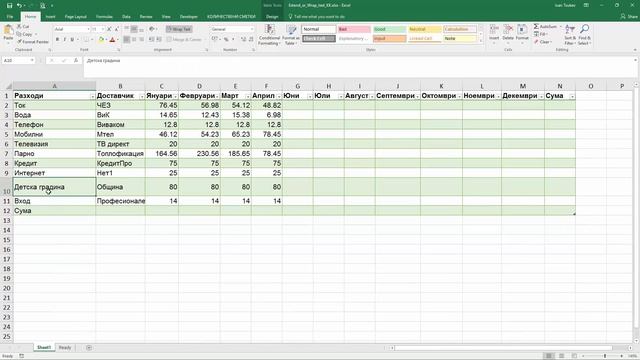This screenshot has height=360, width=640.
Task: Click the Clear eraser command
Action: click(x=543, y=42)
